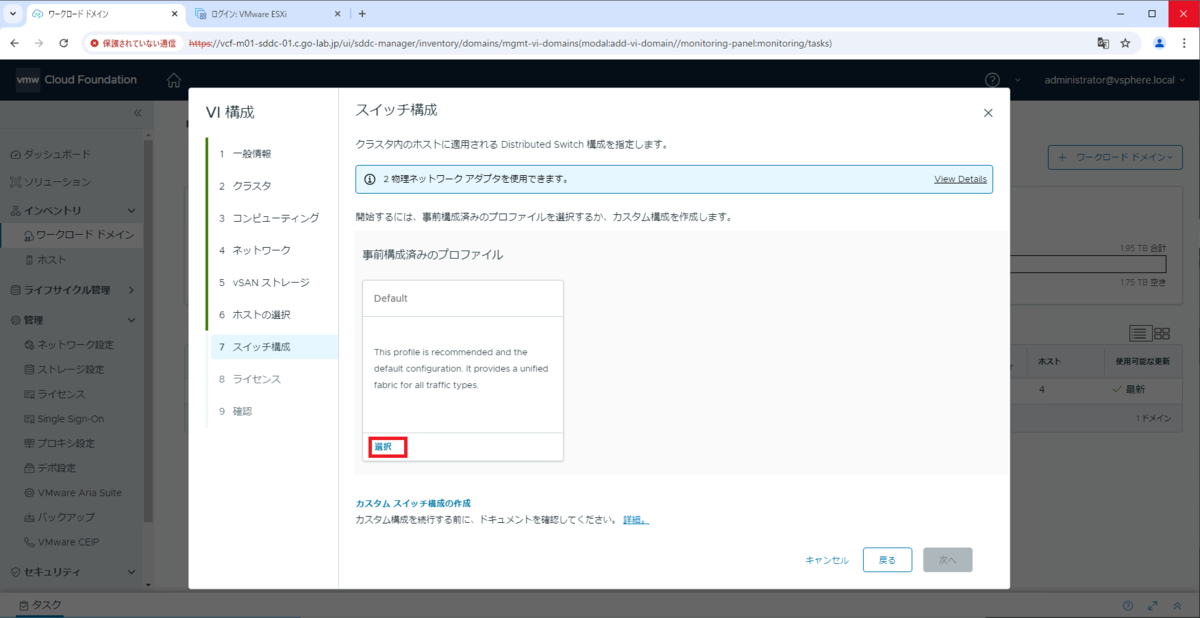
Task: Click the browser back arrow
Action: pyautogui.click(x=14, y=43)
